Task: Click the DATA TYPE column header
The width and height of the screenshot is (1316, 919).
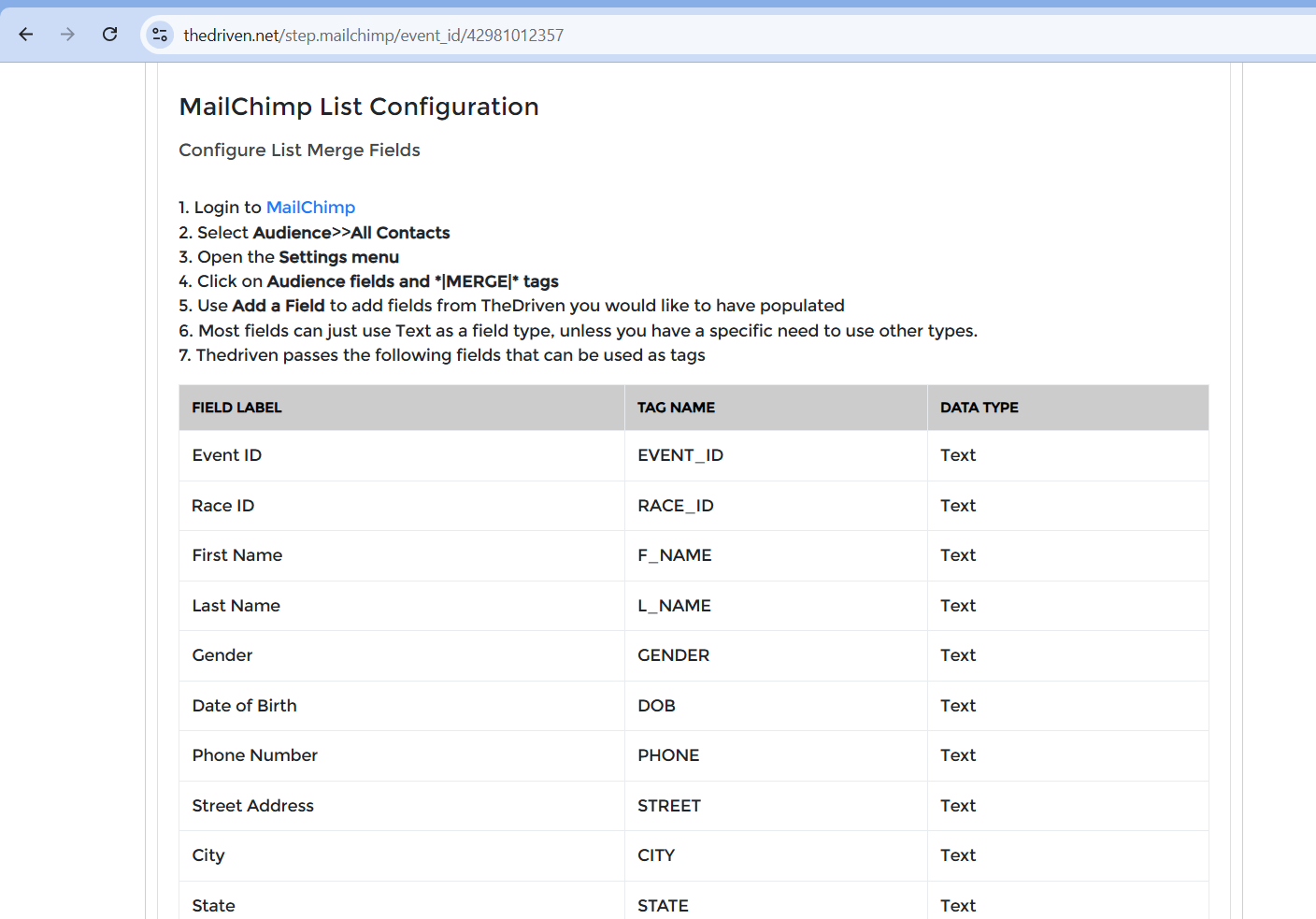Action: 1068,408
